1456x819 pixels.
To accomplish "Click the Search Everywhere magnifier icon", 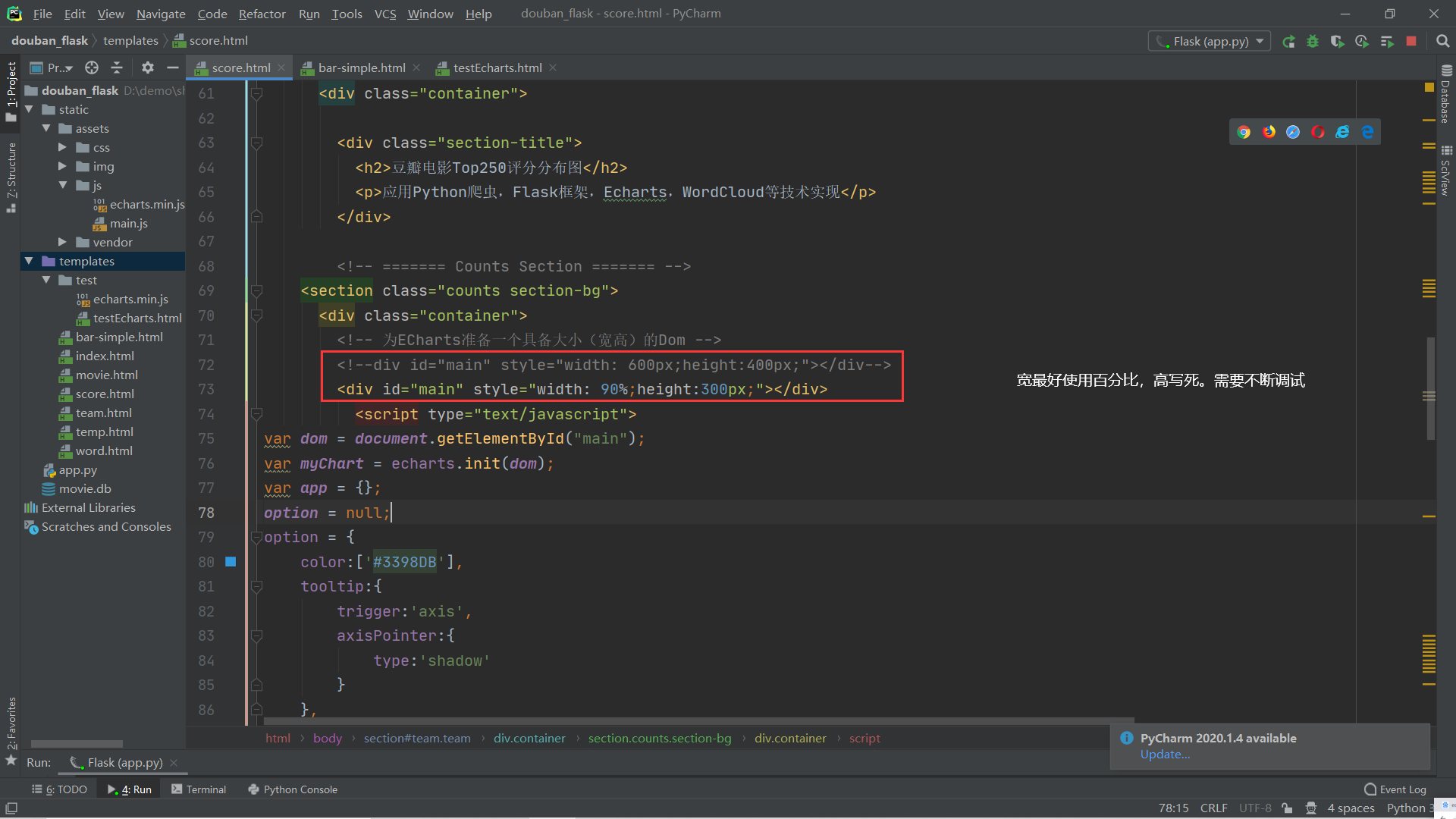I will coord(1442,42).
